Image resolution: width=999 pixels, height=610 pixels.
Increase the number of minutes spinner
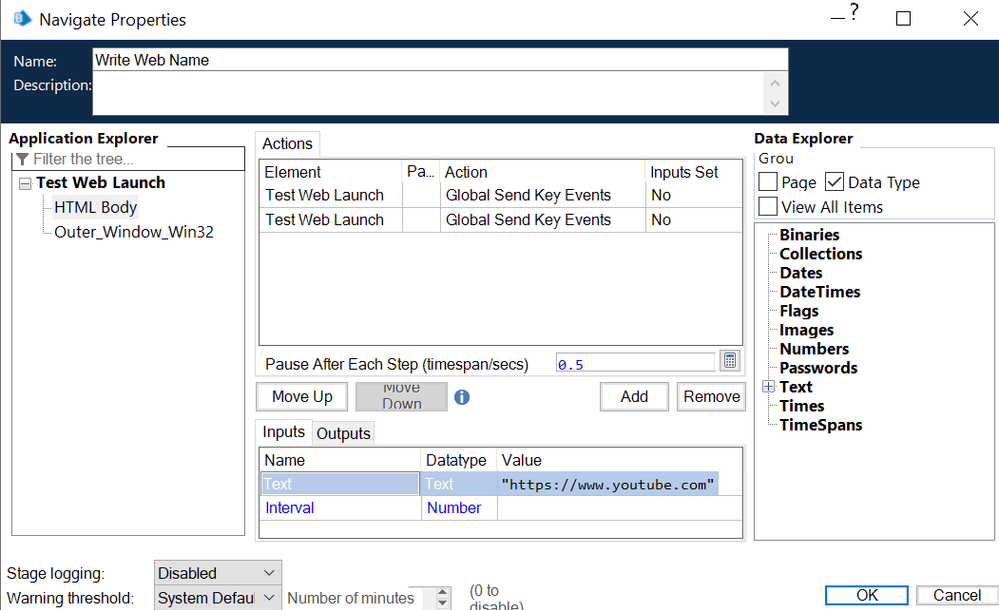tap(443, 593)
